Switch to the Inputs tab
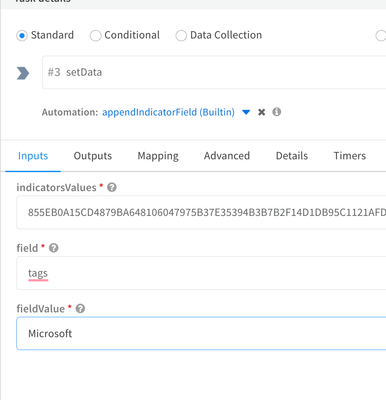This screenshot has width=386, height=400. tap(33, 156)
